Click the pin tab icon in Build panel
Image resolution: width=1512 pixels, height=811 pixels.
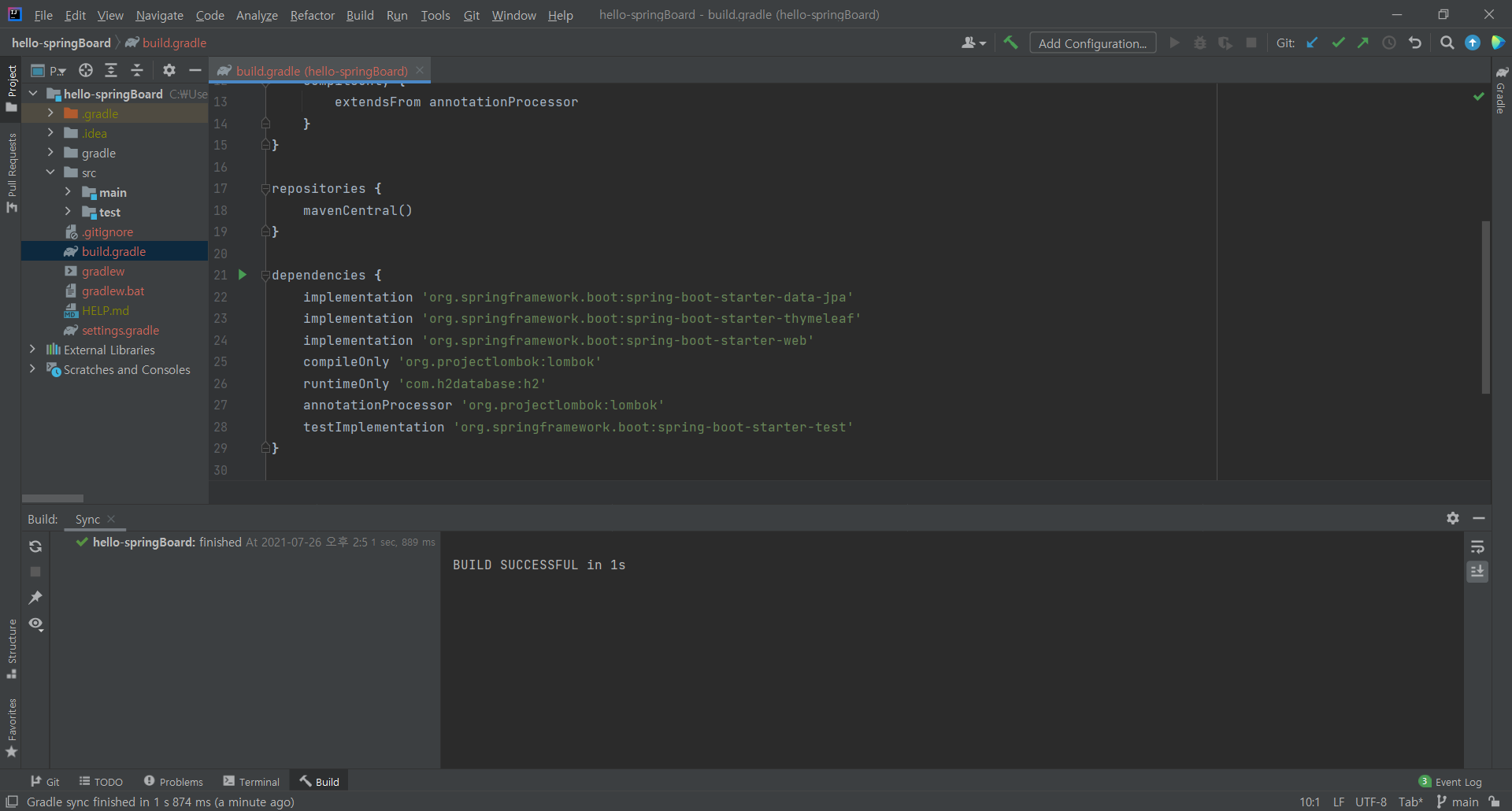click(35, 598)
